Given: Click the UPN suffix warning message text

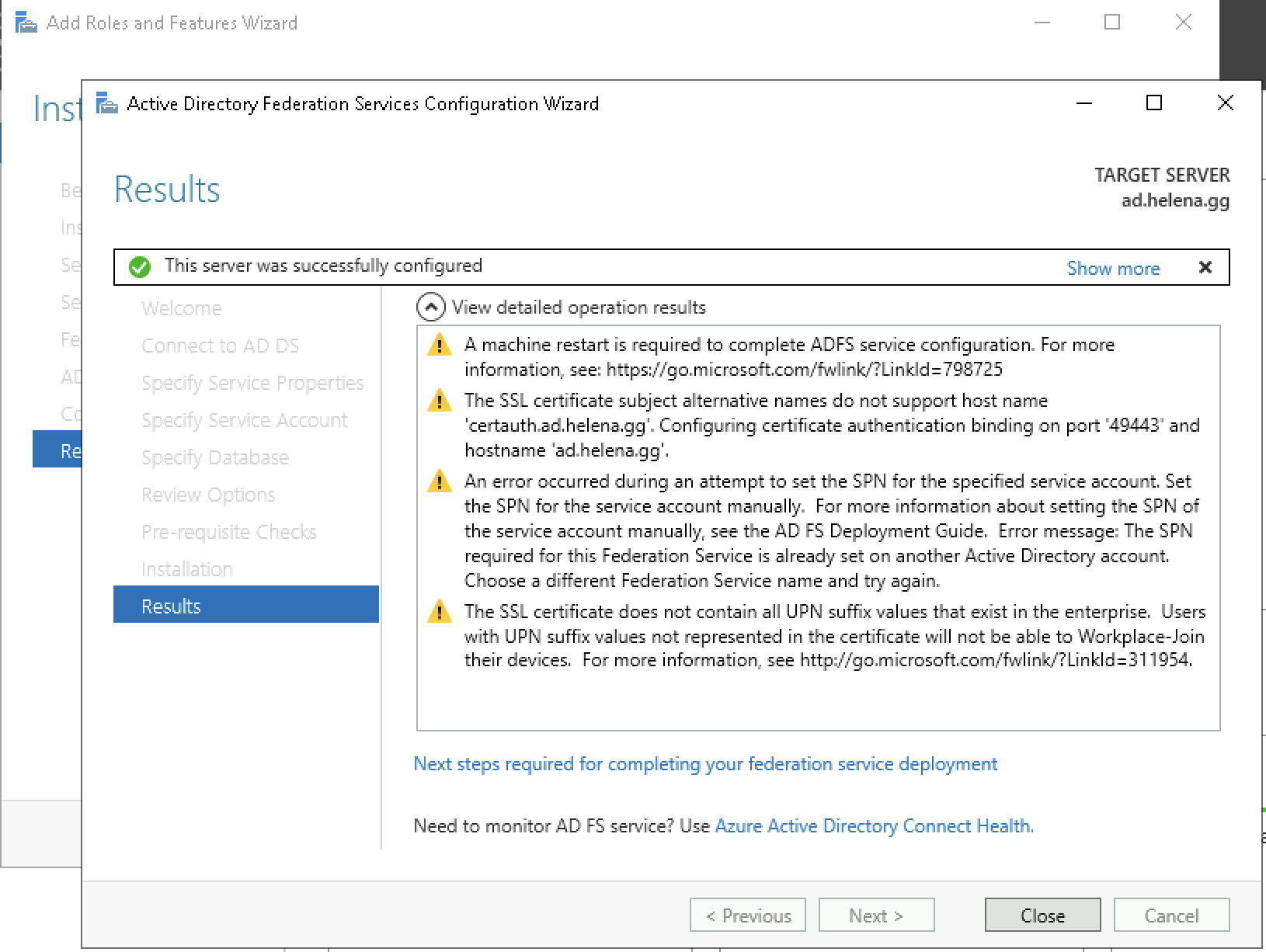Looking at the screenshot, I should point(834,636).
